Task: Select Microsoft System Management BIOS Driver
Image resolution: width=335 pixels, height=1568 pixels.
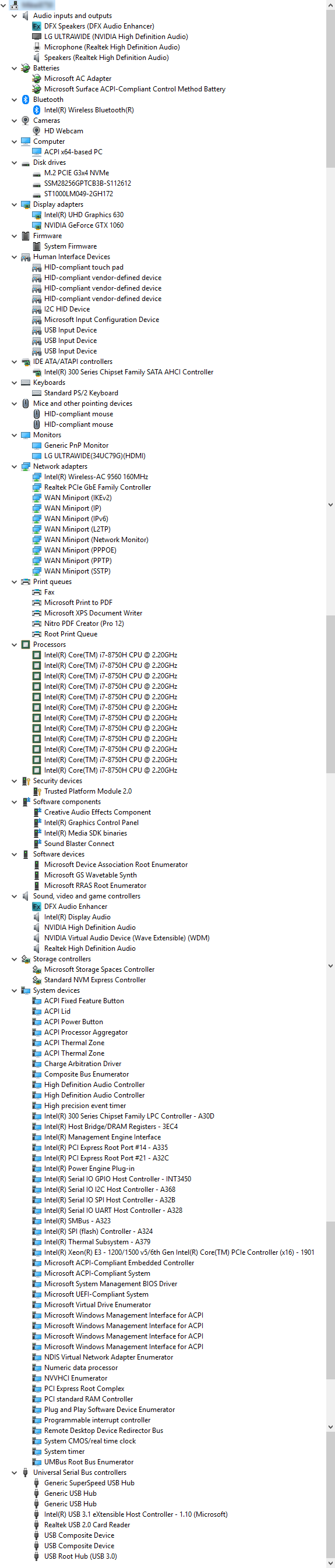Action: coord(111,1284)
